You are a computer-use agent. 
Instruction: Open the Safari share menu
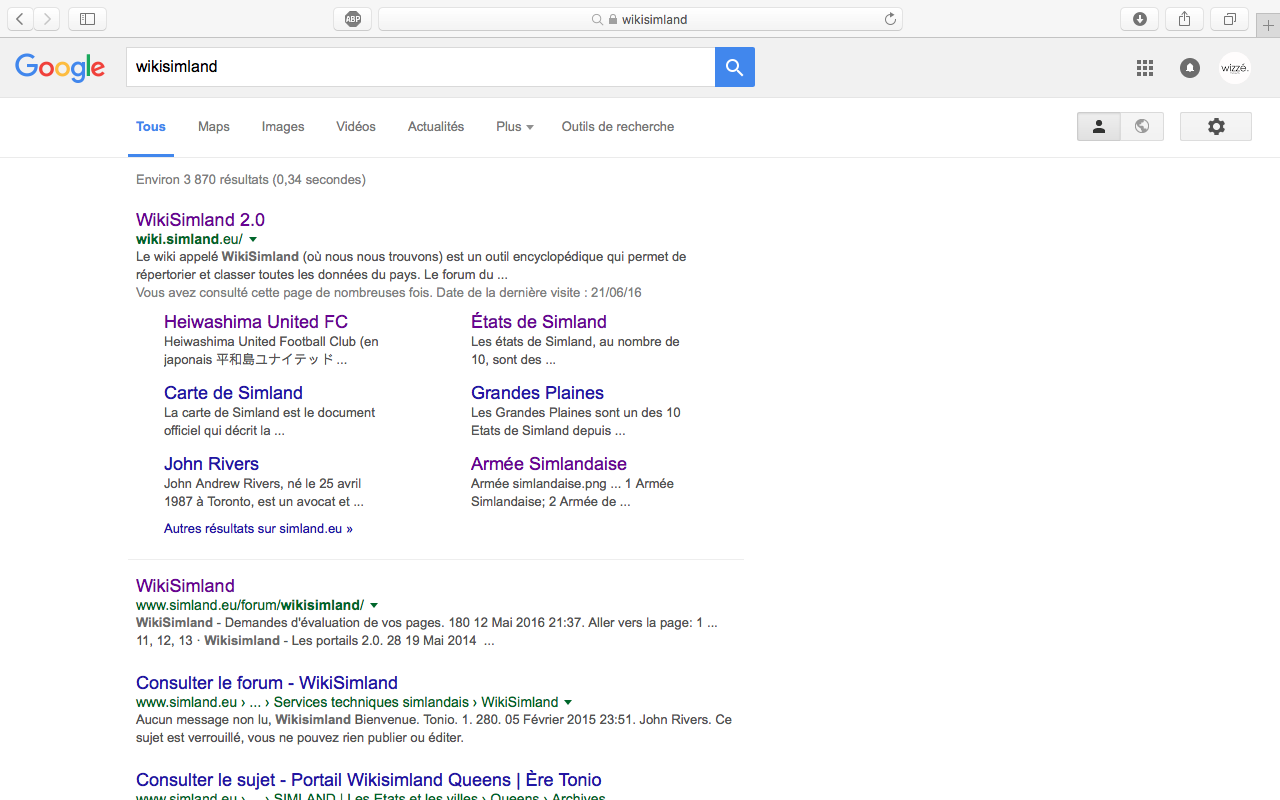[1184, 19]
